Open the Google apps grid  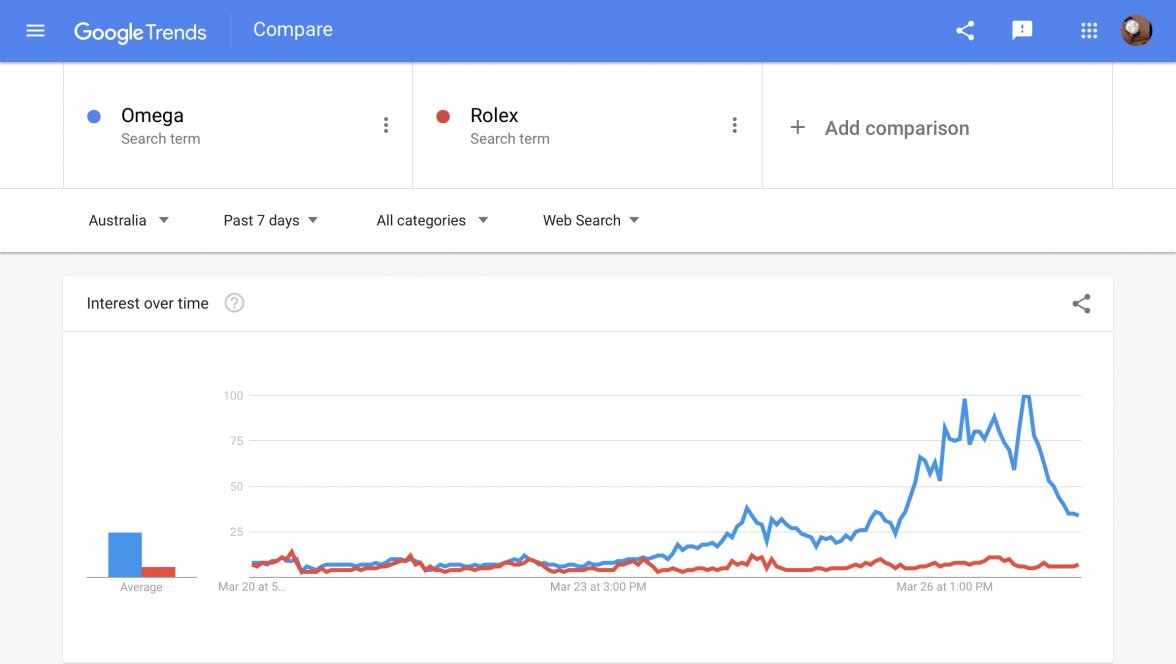[1089, 30]
